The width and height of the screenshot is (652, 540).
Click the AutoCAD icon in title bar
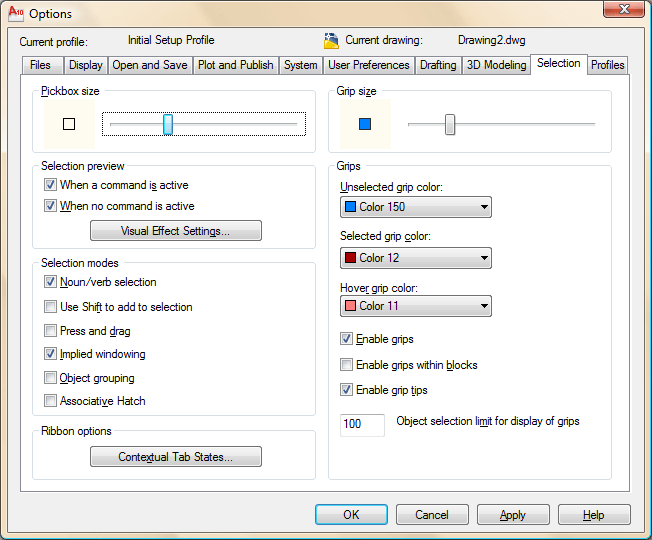point(14,13)
